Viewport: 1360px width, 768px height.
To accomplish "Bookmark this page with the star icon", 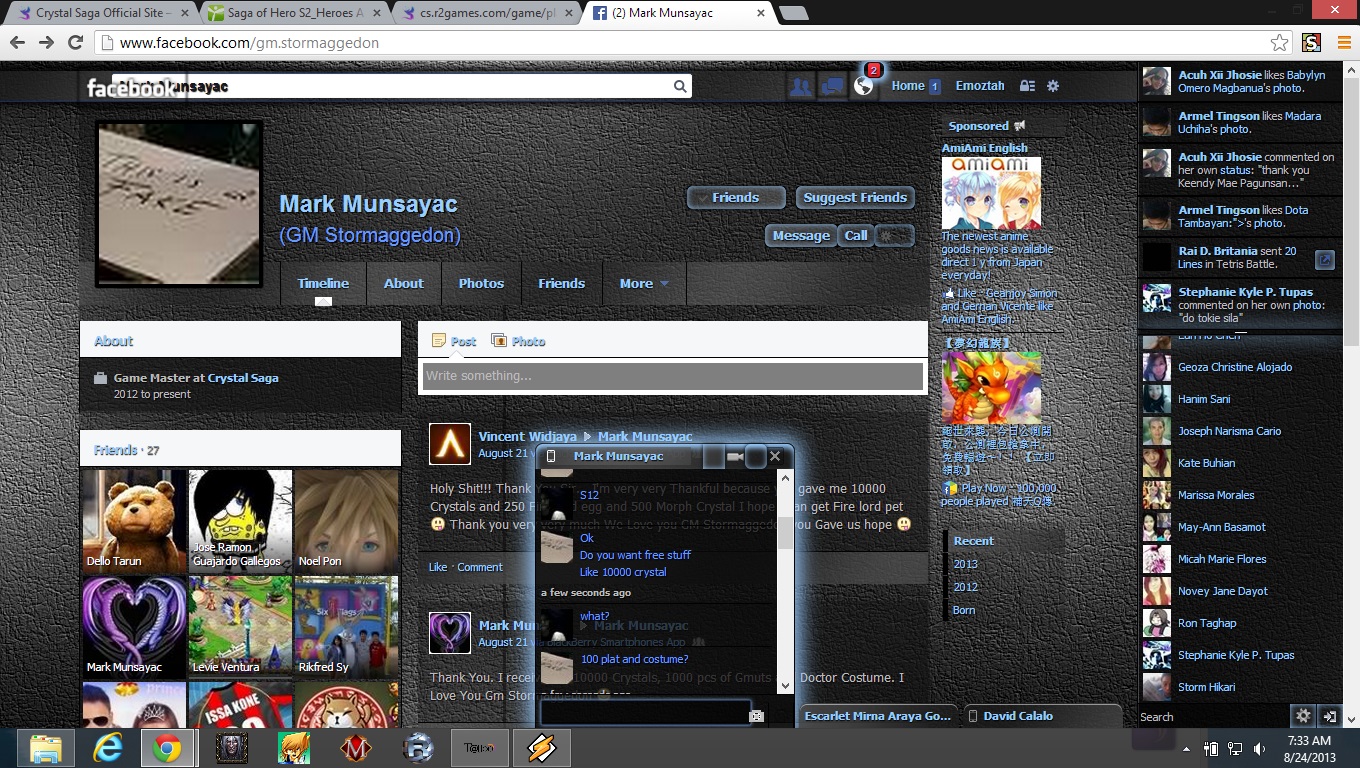I will click(1279, 43).
